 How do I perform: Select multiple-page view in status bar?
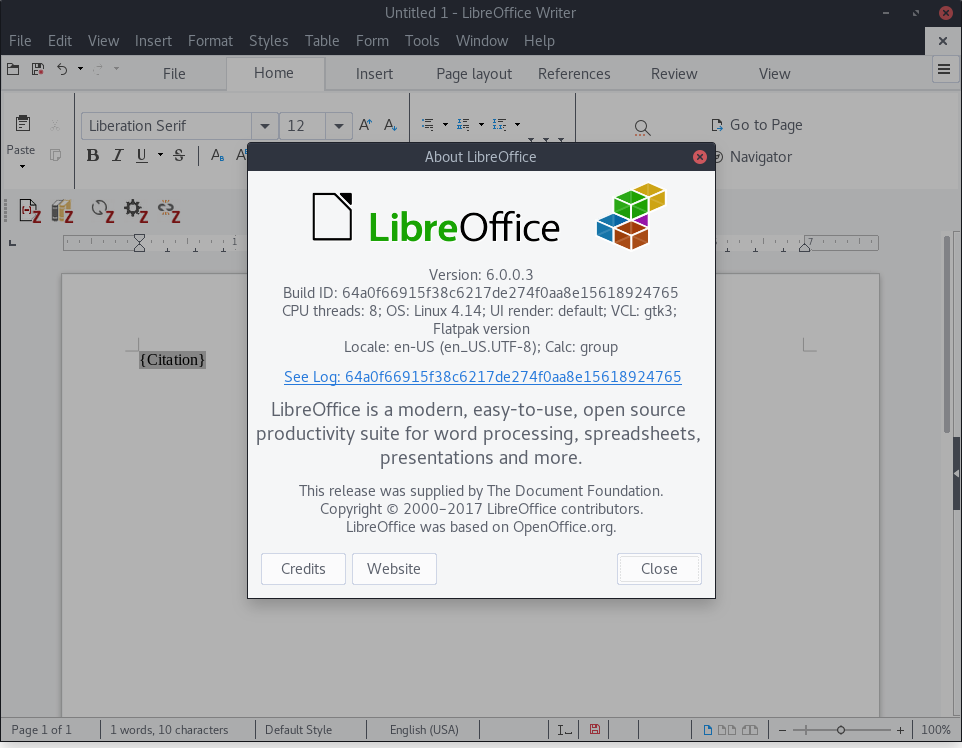(726, 730)
